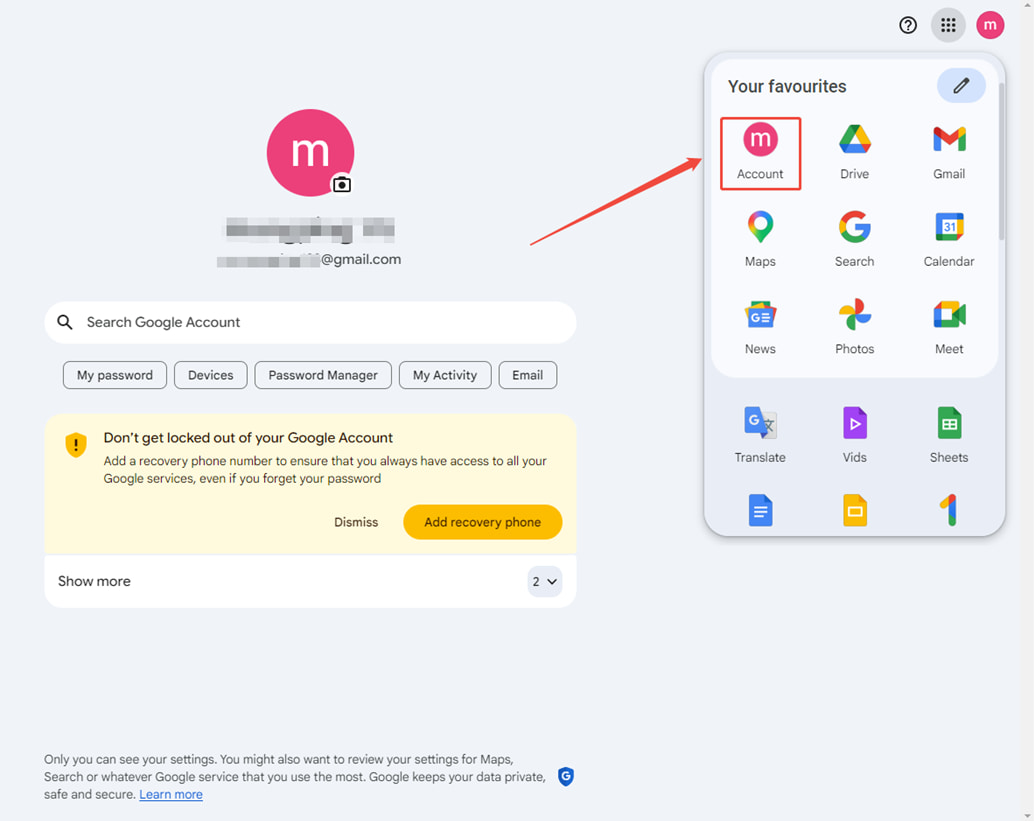The width and height of the screenshot is (1034, 821).
Task: Select the Devices chip
Action: click(x=210, y=375)
